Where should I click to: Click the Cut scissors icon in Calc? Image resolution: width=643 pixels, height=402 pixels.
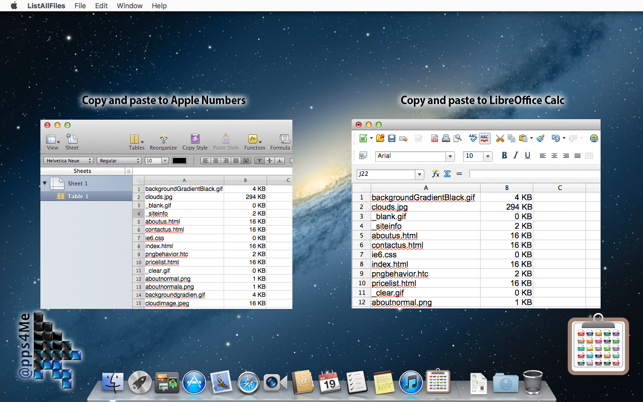tap(499, 138)
